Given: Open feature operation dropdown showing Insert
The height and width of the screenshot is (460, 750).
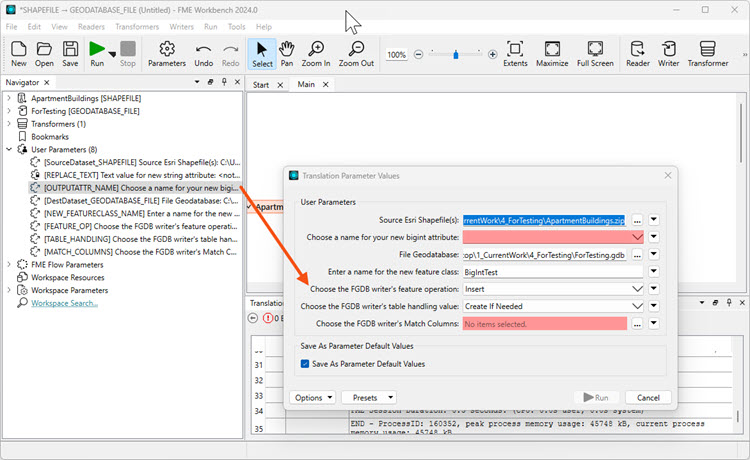Looking at the screenshot, I should (553, 289).
